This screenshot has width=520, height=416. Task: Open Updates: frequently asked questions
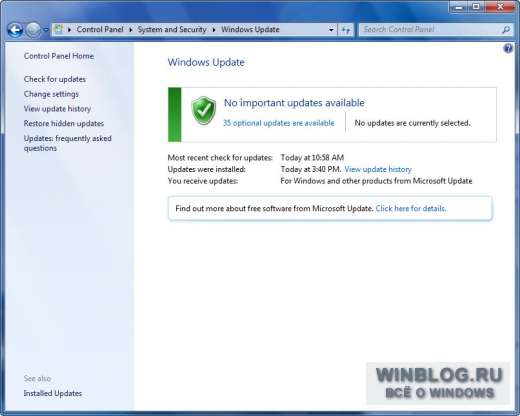pos(67,143)
